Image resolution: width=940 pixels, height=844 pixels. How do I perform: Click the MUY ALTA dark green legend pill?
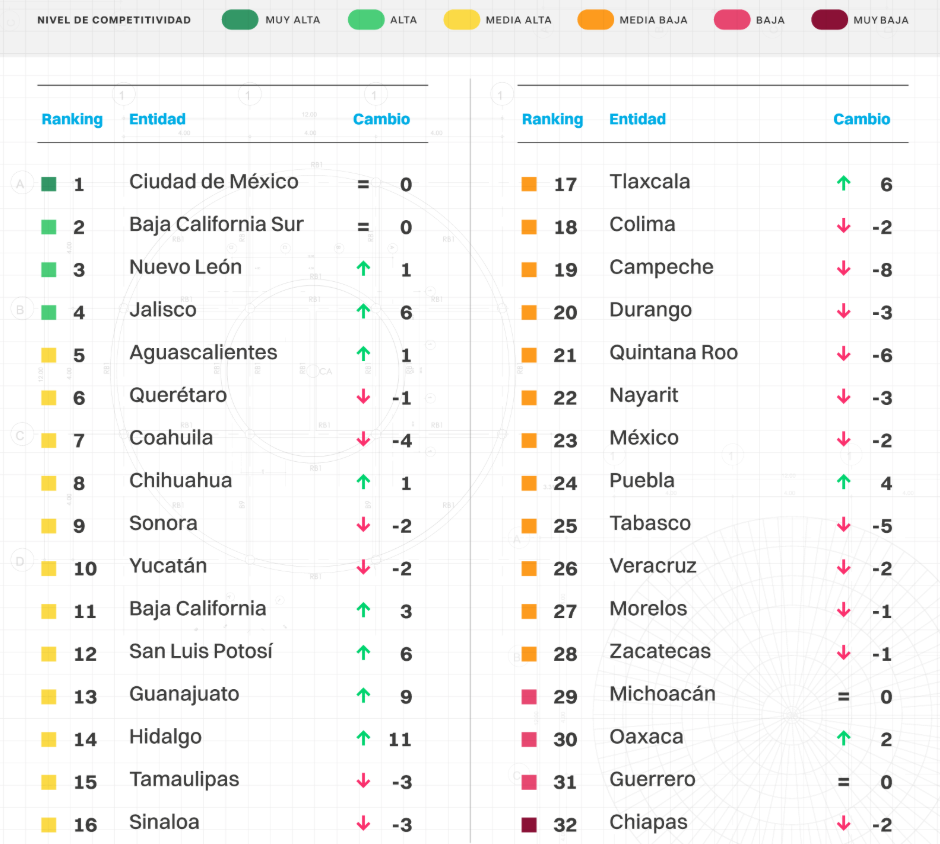pos(240,20)
